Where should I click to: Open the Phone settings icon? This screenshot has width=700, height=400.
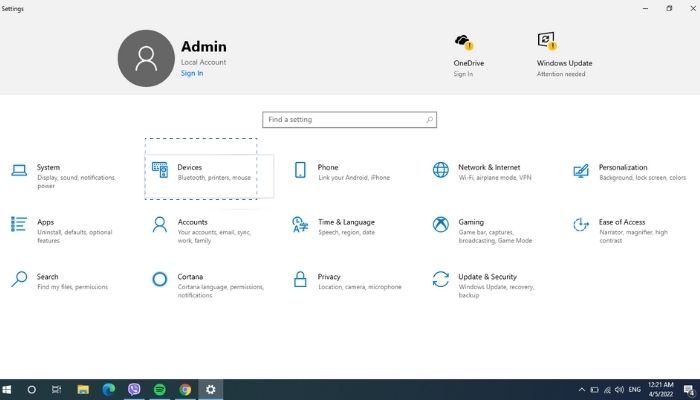pyautogui.click(x=300, y=170)
